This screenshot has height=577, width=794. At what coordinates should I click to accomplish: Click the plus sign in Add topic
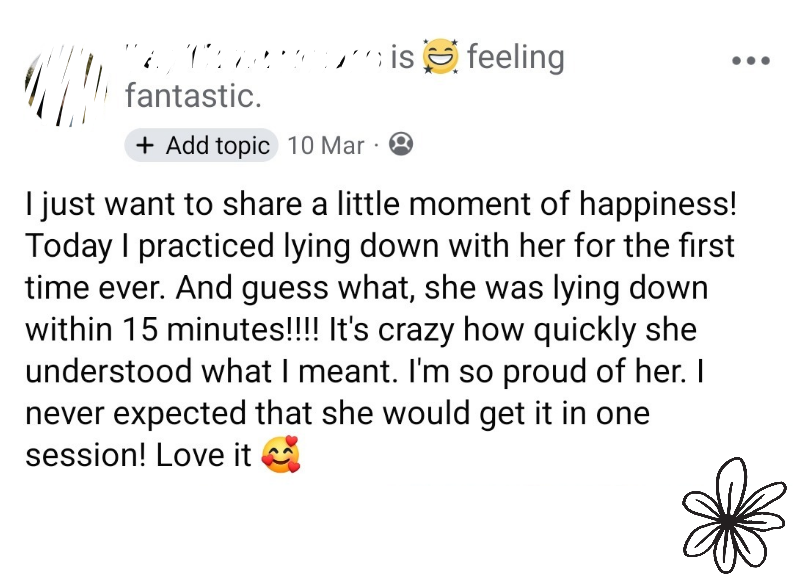(x=144, y=145)
